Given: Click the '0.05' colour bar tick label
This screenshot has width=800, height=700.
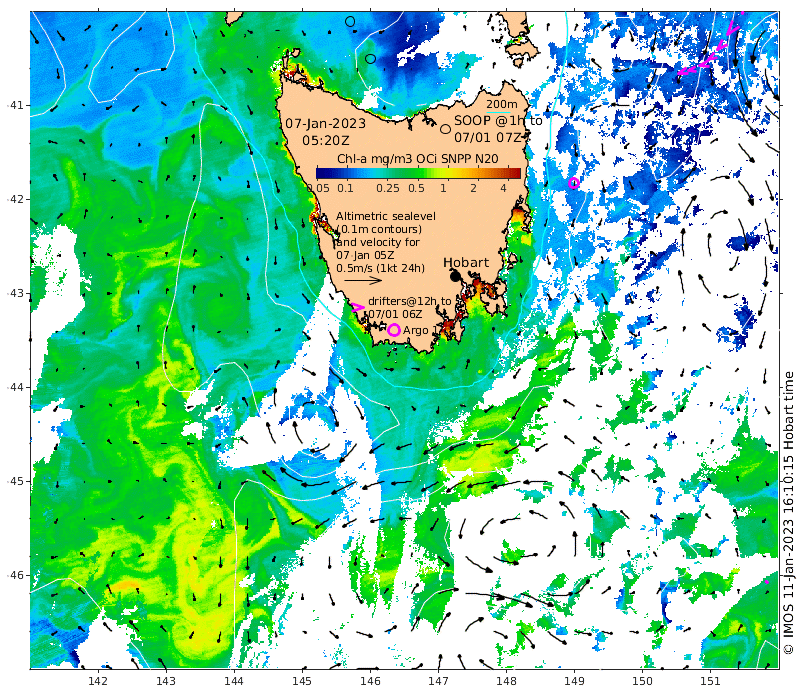Looking at the screenshot, I should point(318,188).
